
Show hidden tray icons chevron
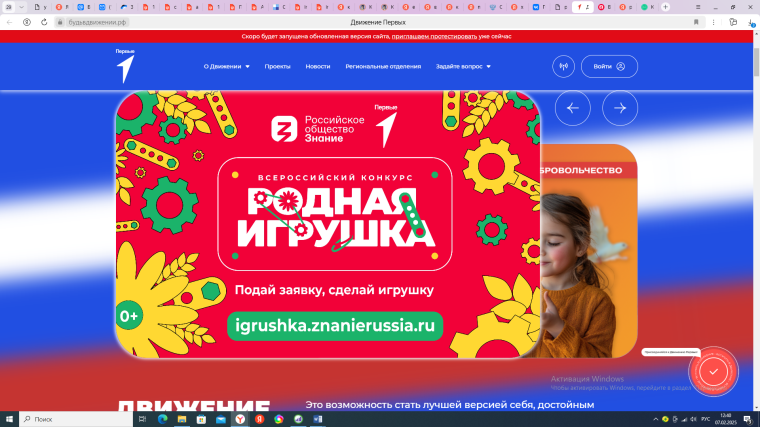(655, 419)
